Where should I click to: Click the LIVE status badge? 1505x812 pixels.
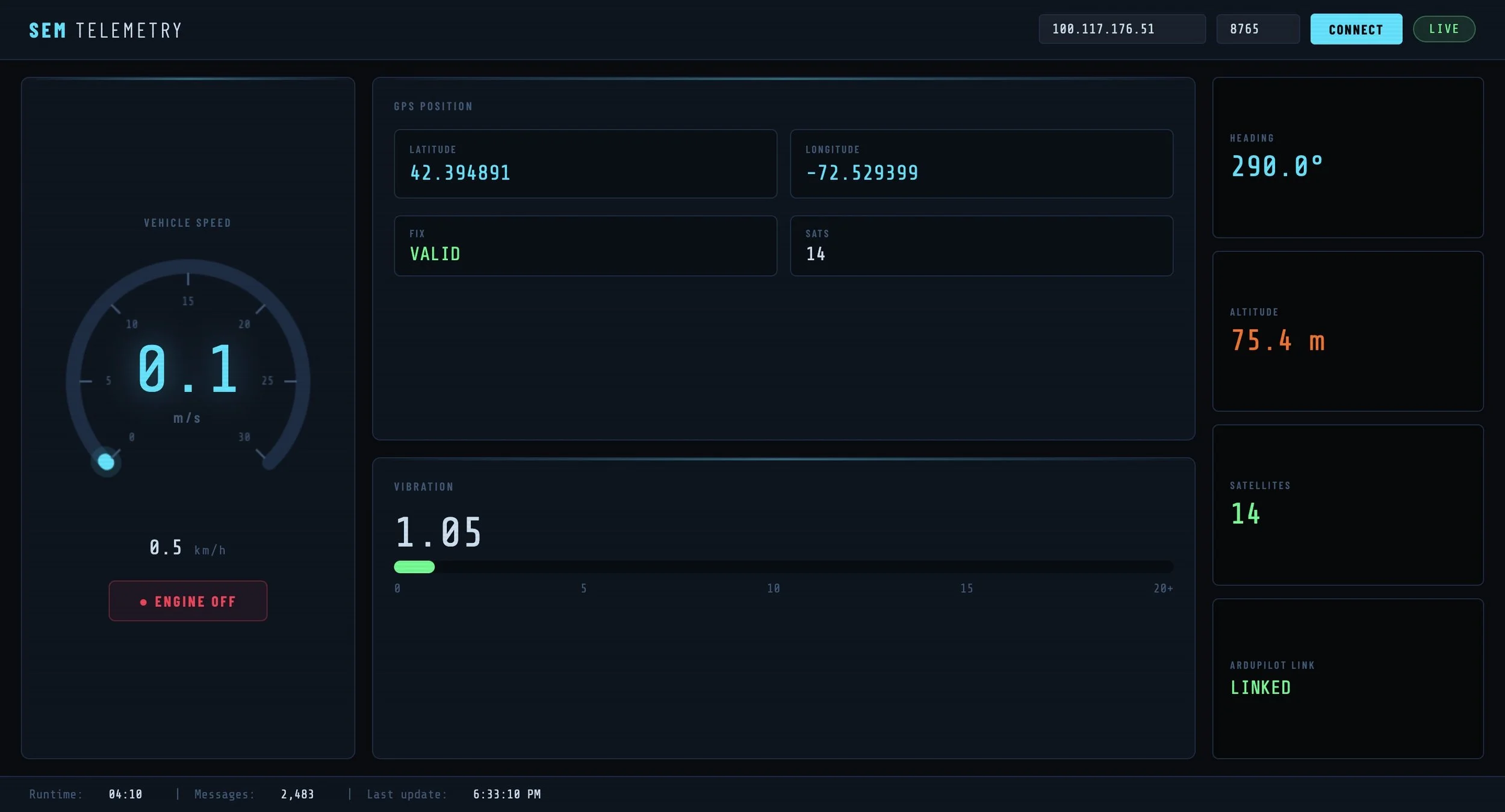pos(1444,29)
